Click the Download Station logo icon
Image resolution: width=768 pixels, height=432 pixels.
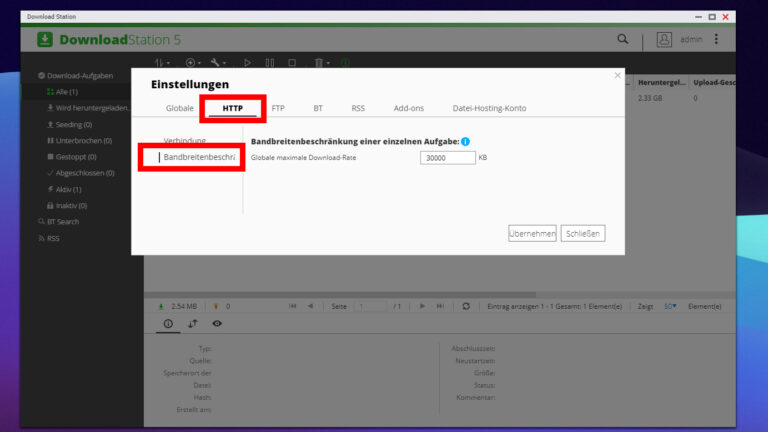coord(45,39)
